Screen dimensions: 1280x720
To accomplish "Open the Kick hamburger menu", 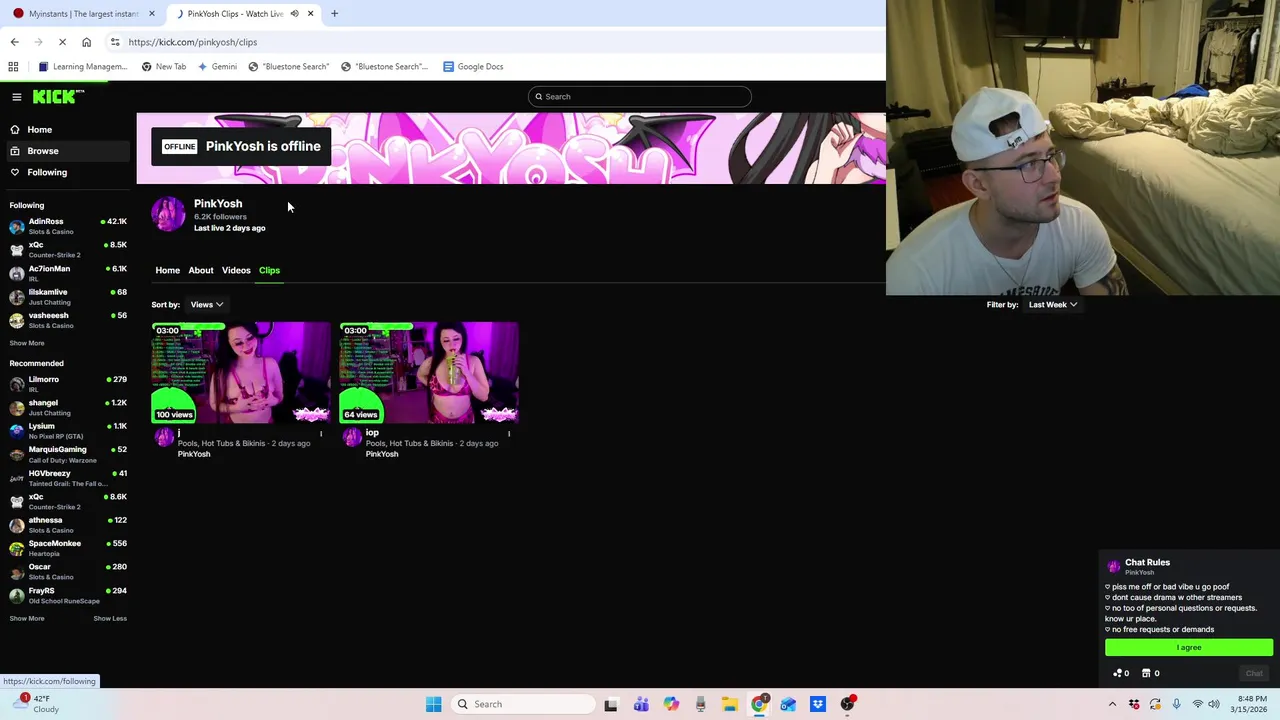I will click(x=17, y=97).
